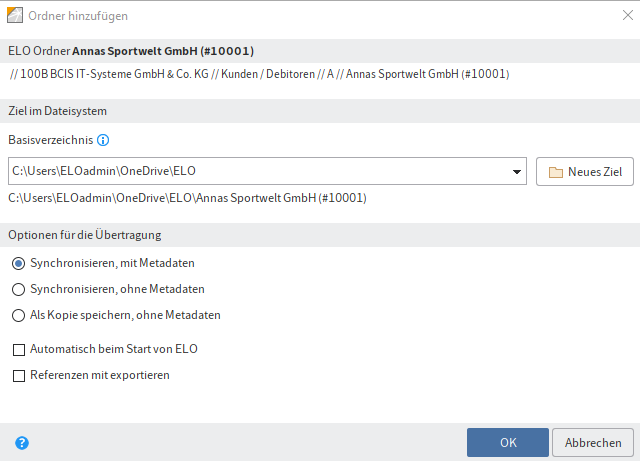The height and width of the screenshot is (461, 640).
Task: Click the resulting target path text
Action: (x=187, y=198)
